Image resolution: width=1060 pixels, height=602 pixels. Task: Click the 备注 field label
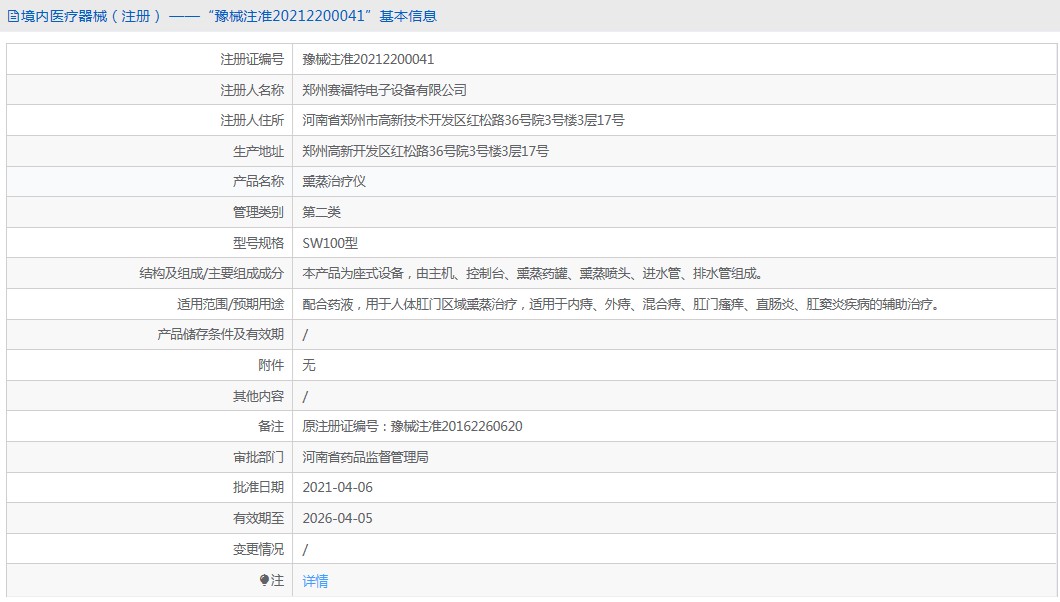[x=271, y=426]
